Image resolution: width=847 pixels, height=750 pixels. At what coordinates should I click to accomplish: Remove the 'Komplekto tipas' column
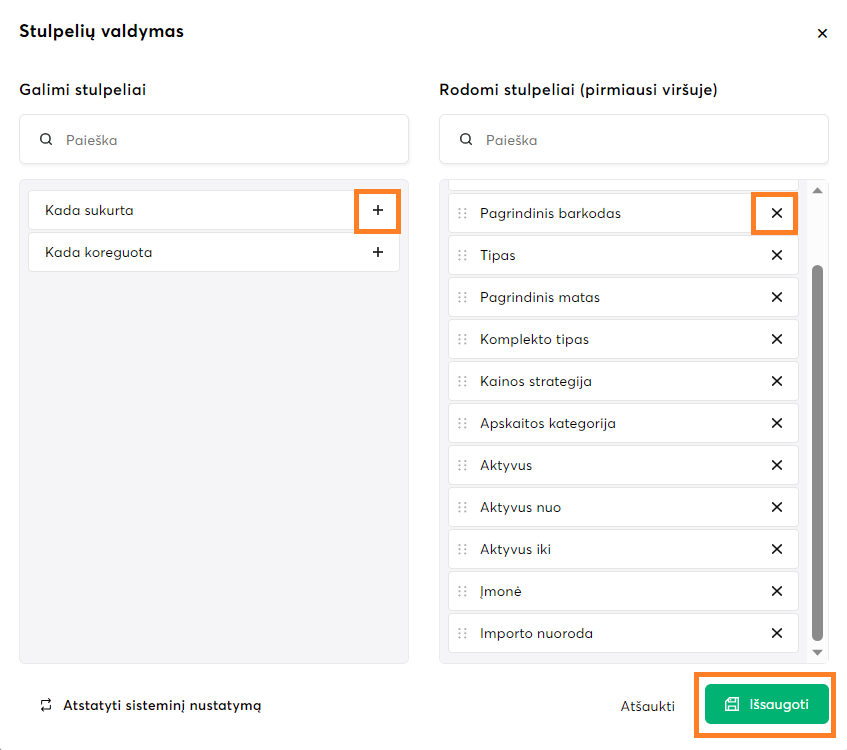(x=776, y=339)
